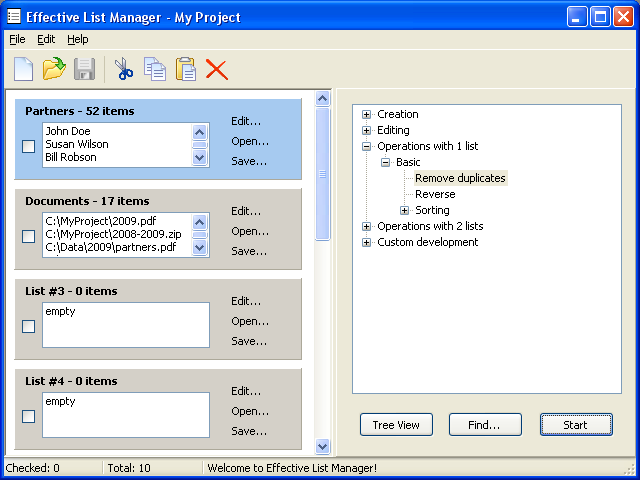This screenshot has height=480, width=640.
Task: Click Partners list box scroll up arrow
Action: point(200,132)
